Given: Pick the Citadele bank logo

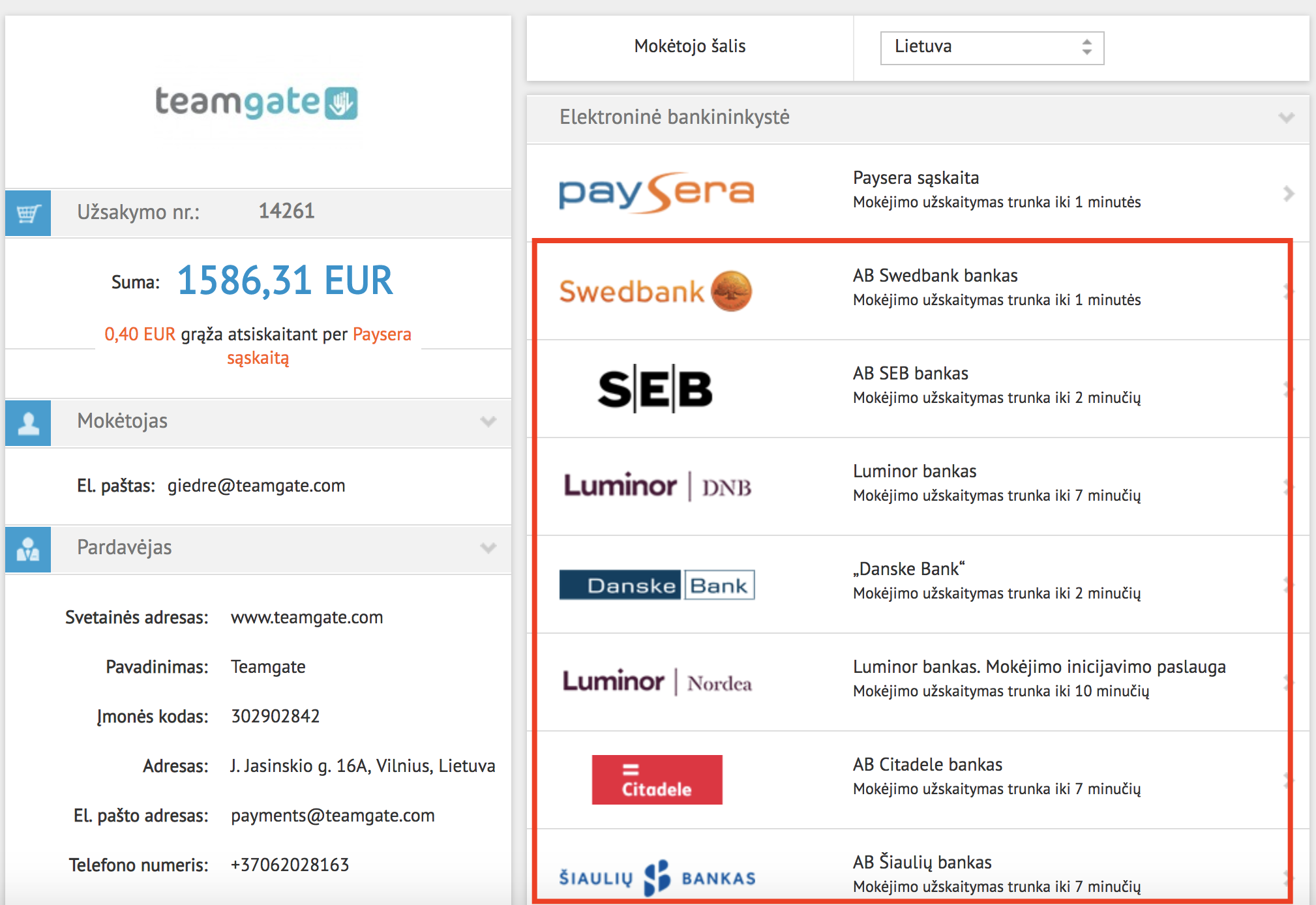Looking at the screenshot, I should pyautogui.click(x=657, y=780).
